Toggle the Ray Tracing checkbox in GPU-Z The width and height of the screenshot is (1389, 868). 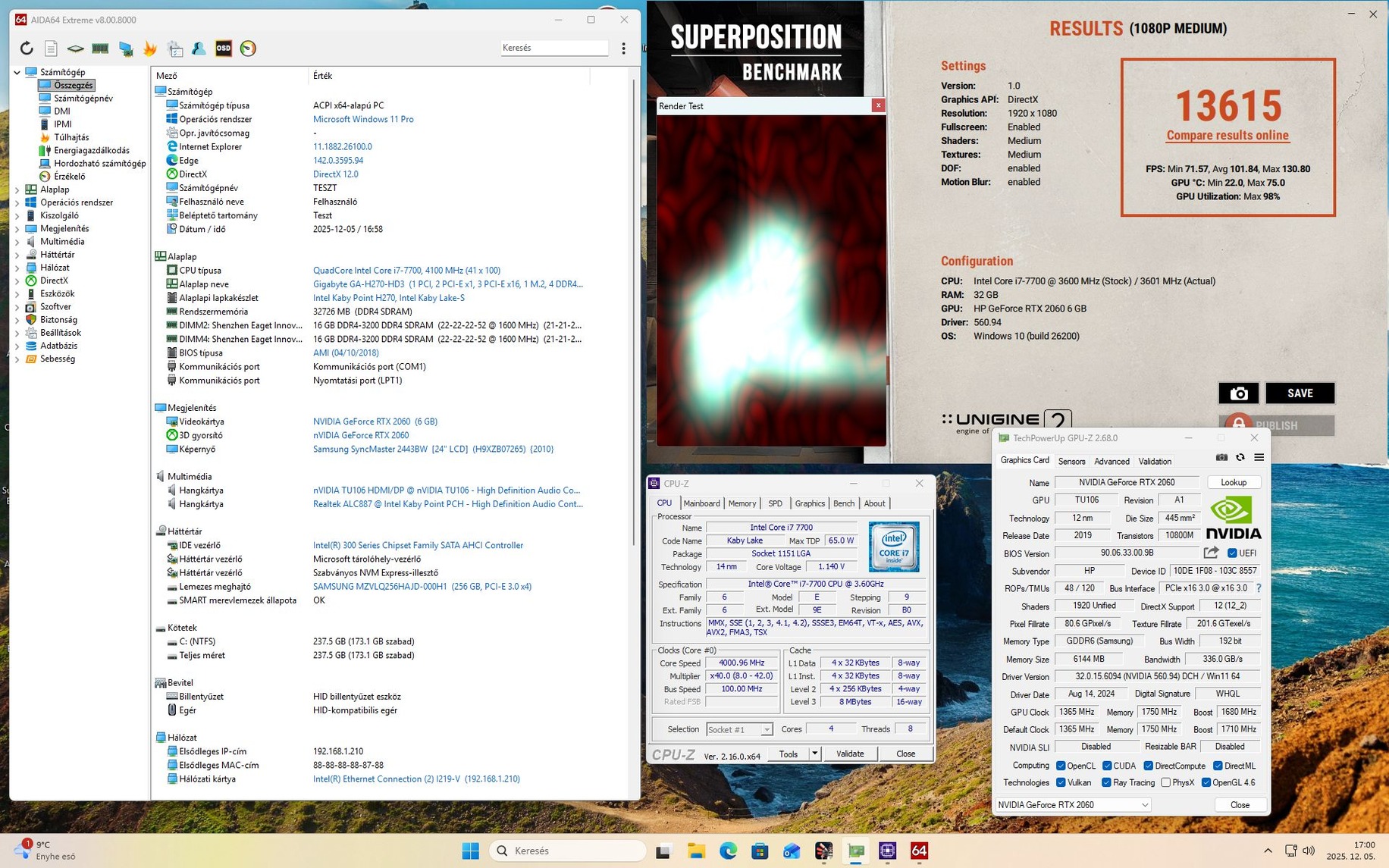(1106, 782)
